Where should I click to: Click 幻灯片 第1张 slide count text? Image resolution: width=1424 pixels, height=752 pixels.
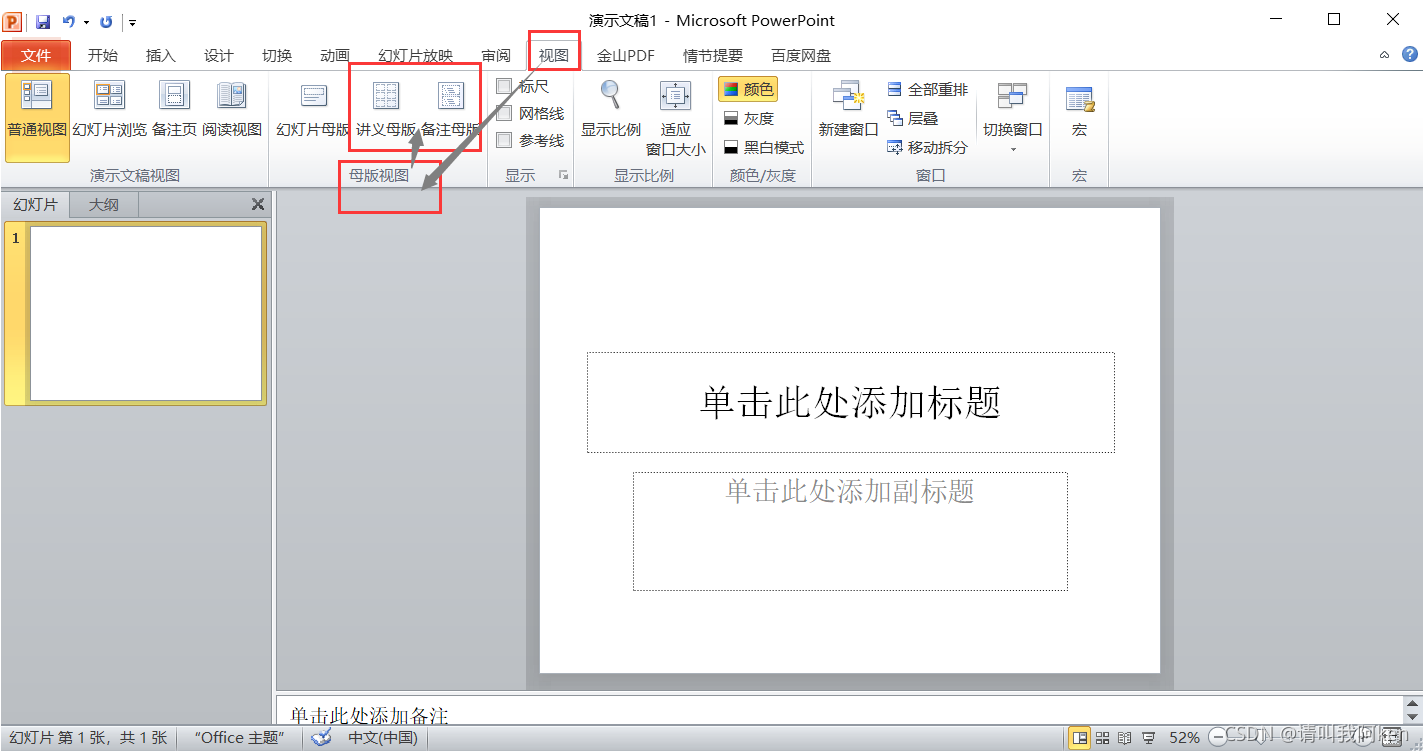coord(88,738)
